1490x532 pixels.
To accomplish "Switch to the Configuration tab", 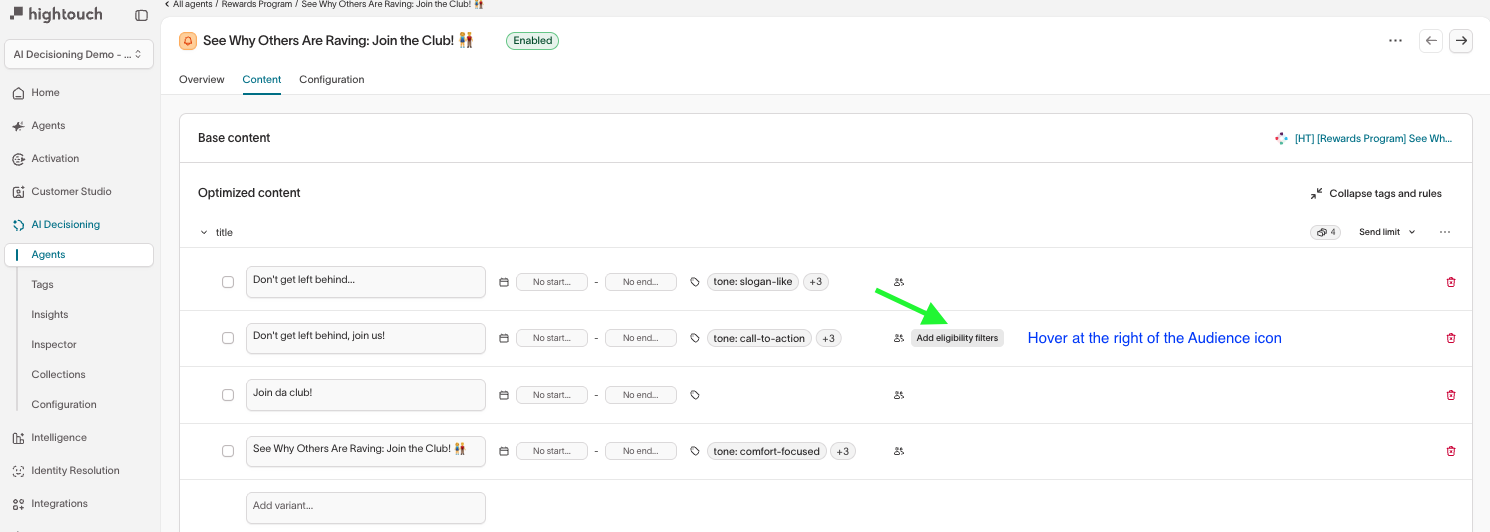I will pos(332,79).
